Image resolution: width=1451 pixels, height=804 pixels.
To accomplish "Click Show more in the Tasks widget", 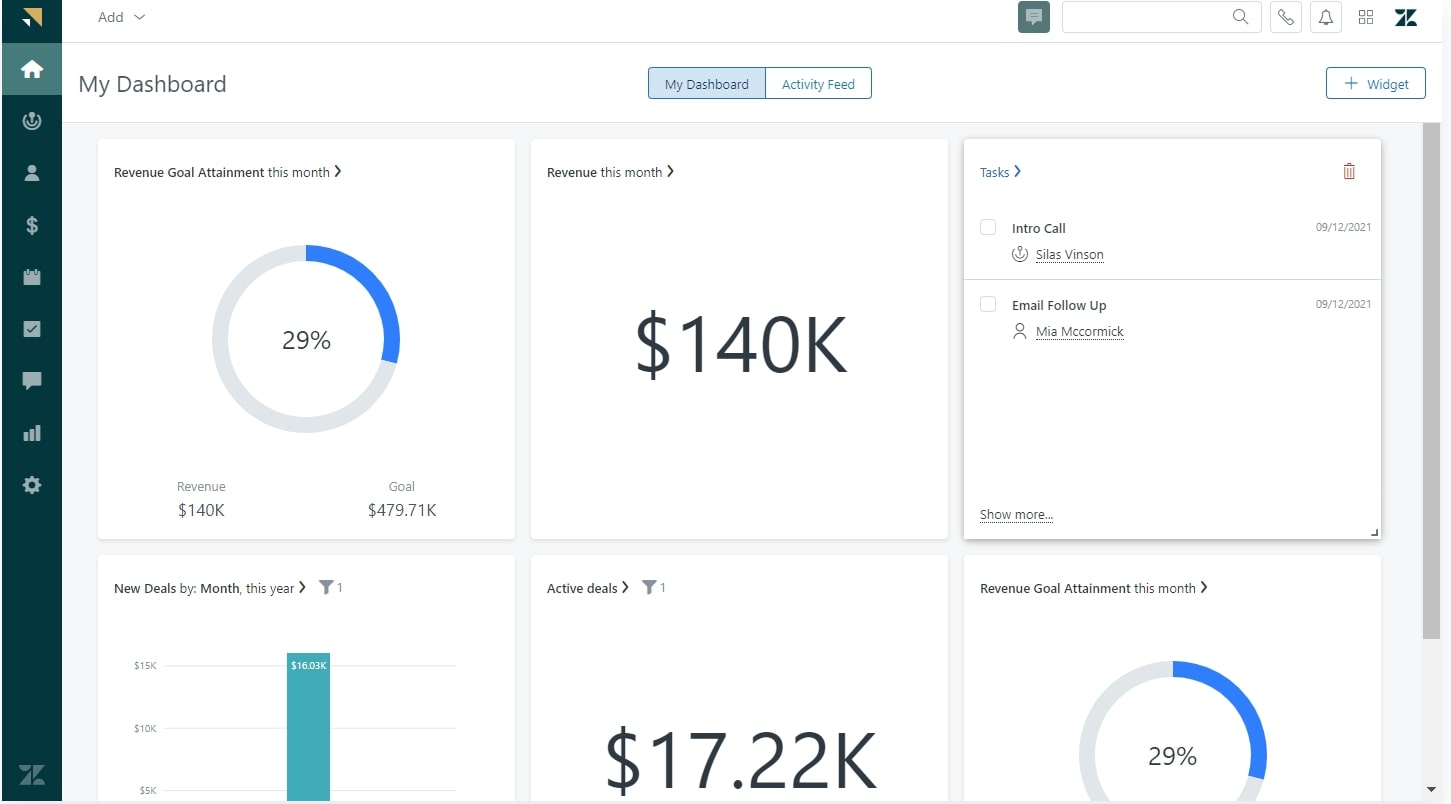I will 1015,514.
